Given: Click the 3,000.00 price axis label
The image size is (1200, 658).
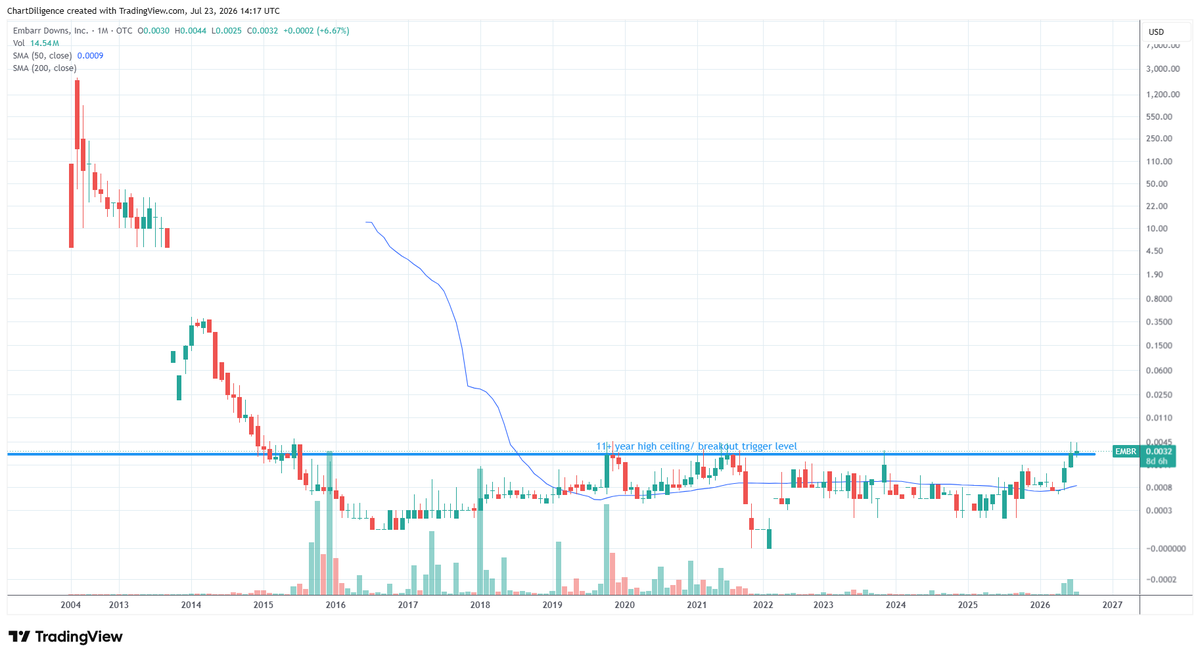Looking at the screenshot, I should (x=1163, y=69).
